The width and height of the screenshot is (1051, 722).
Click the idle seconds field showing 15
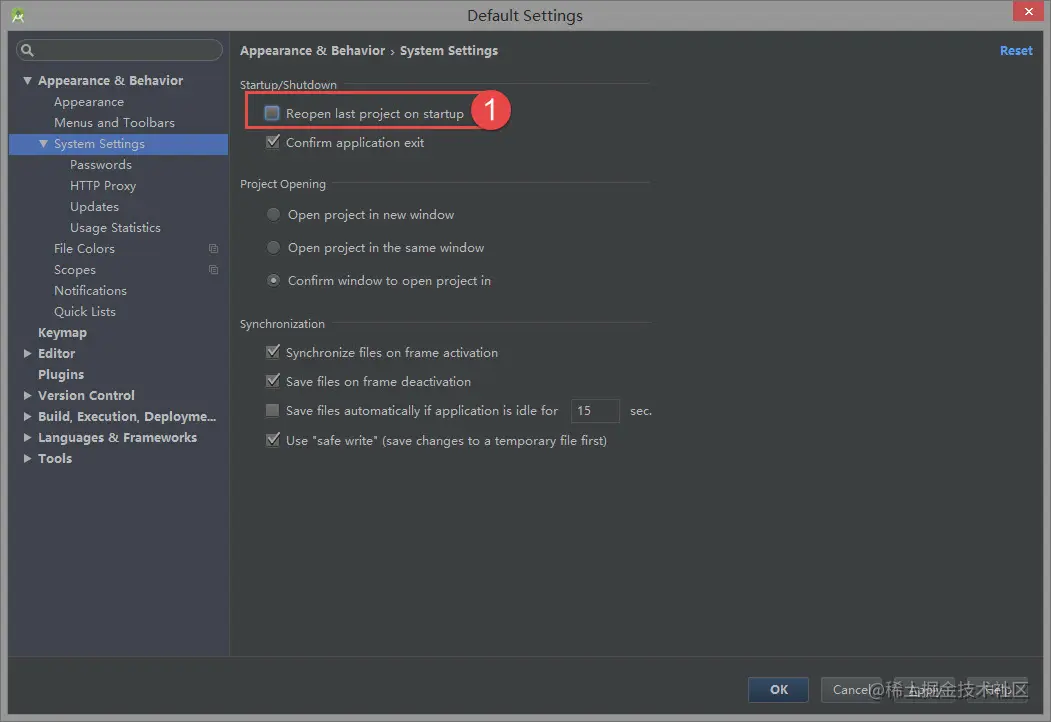pyautogui.click(x=595, y=410)
